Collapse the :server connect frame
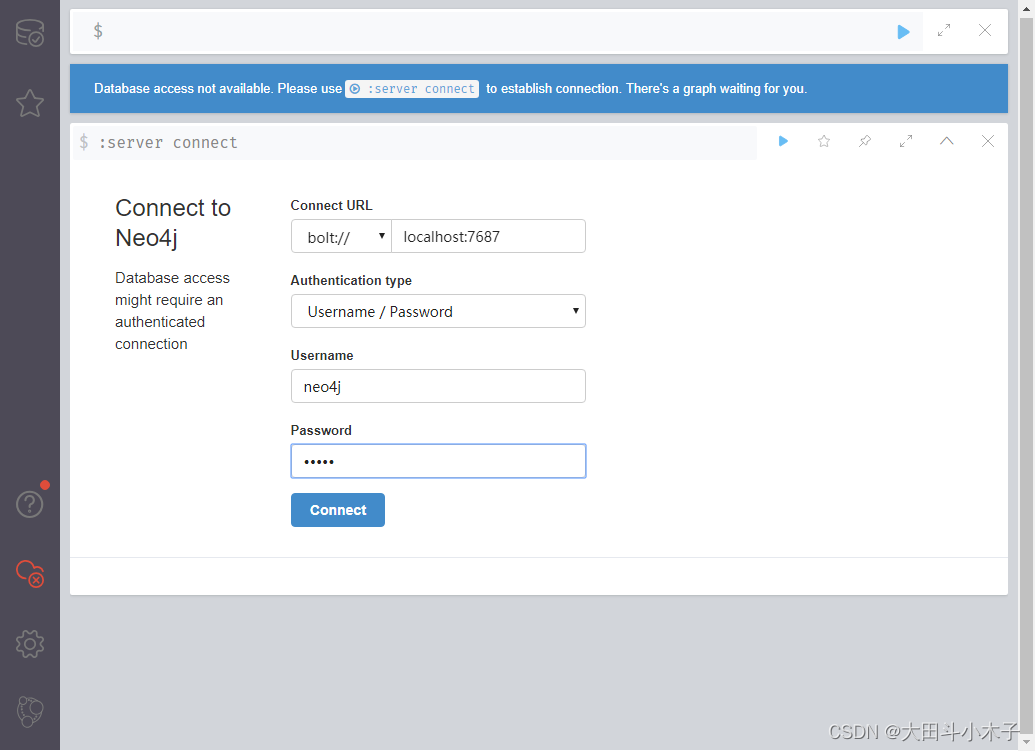1035x751 pixels. [947, 141]
